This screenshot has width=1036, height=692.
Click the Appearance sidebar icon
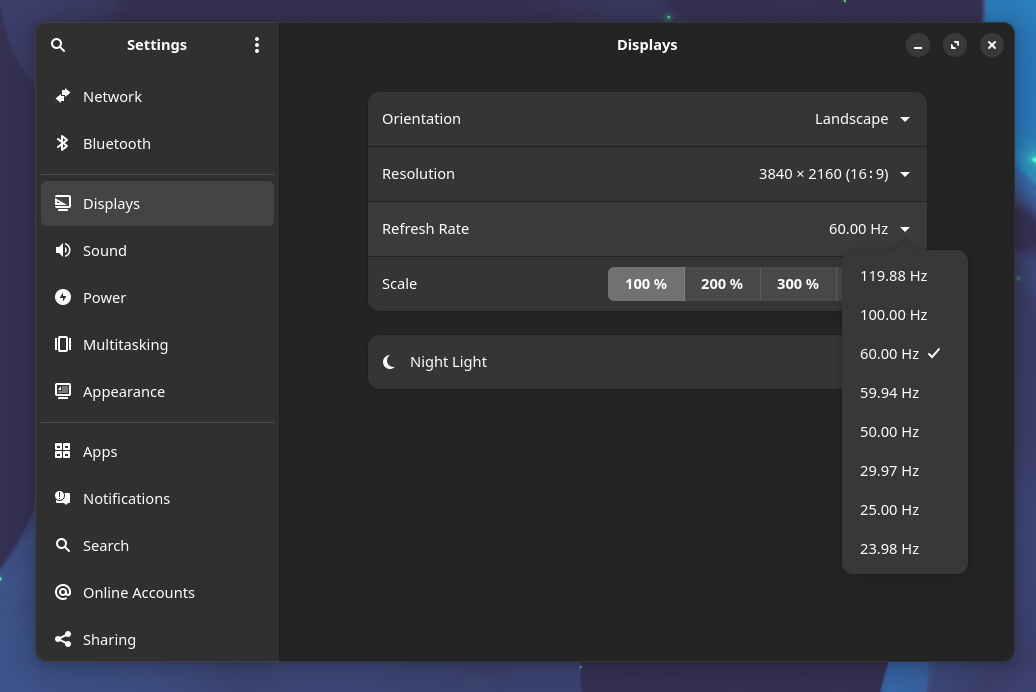(63, 391)
